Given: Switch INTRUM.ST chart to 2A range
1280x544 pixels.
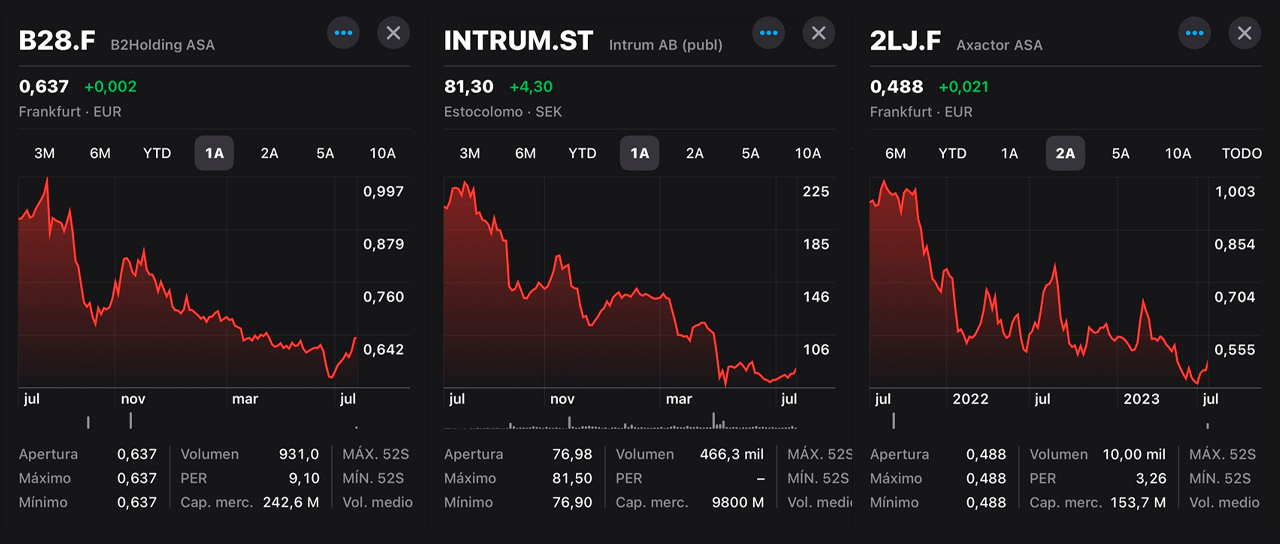Looking at the screenshot, I should (x=695, y=153).
